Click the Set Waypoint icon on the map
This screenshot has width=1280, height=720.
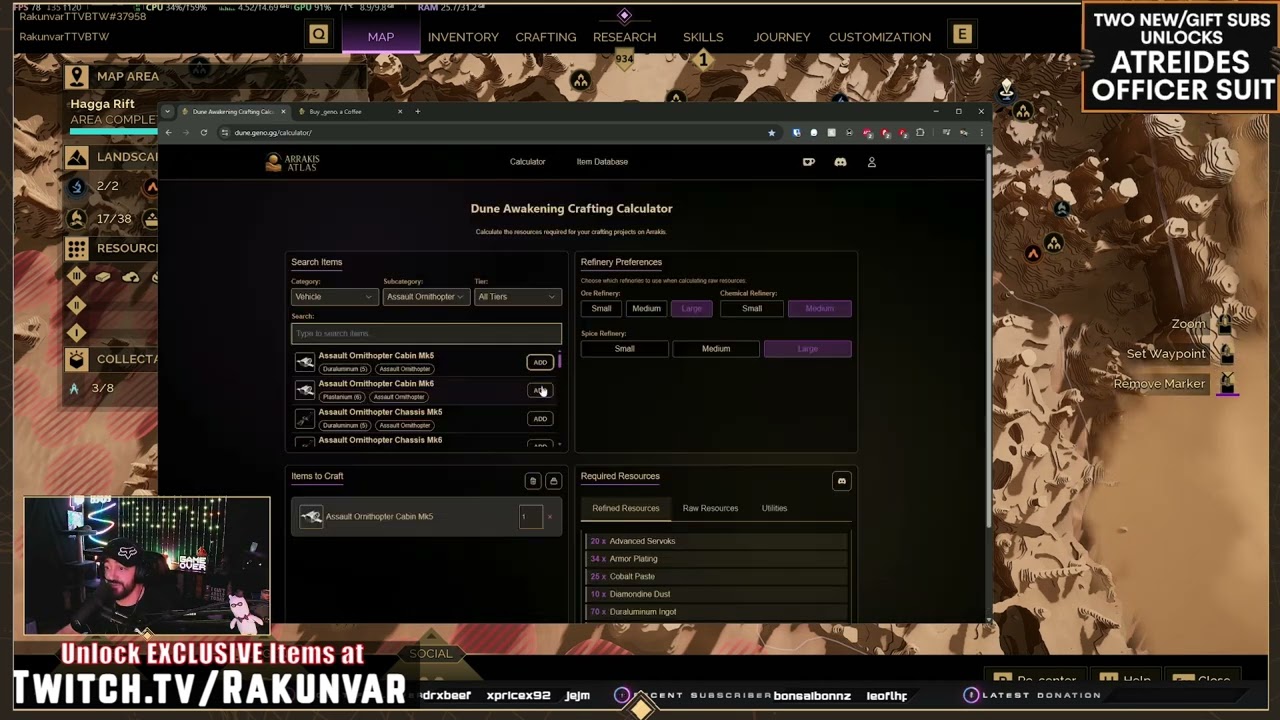point(1227,353)
